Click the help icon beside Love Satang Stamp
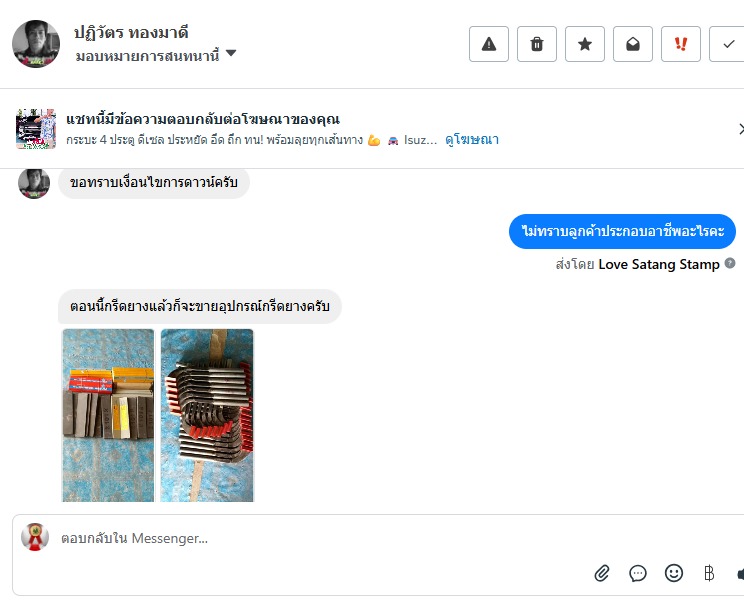The height and width of the screenshot is (606, 744). click(730, 263)
